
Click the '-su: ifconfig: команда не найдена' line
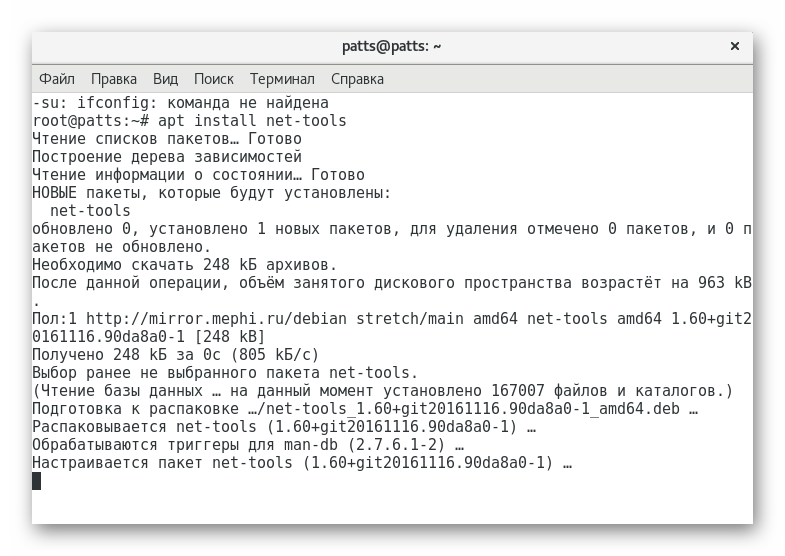(x=181, y=103)
